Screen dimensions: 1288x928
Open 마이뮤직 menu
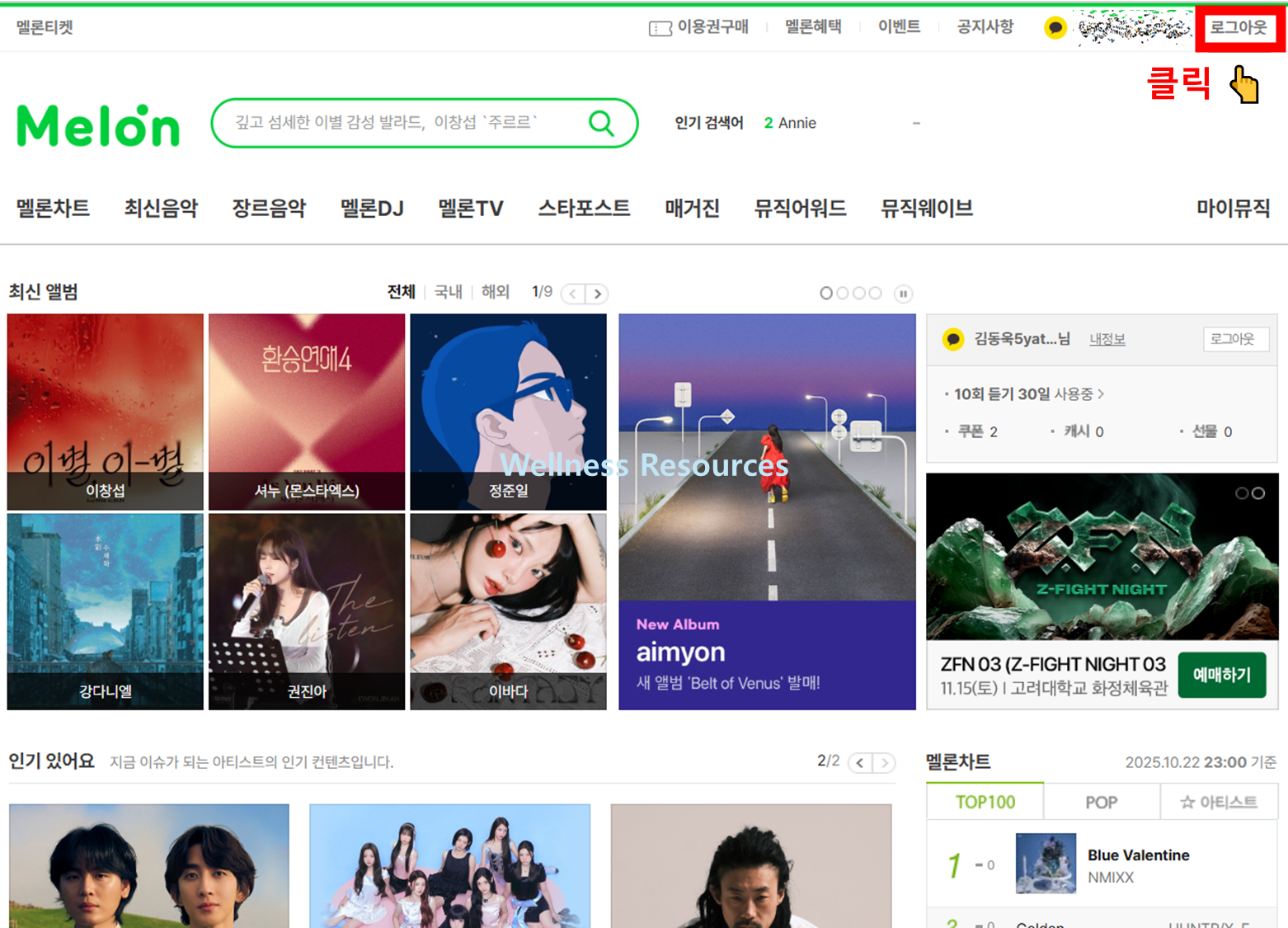pos(1233,209)
